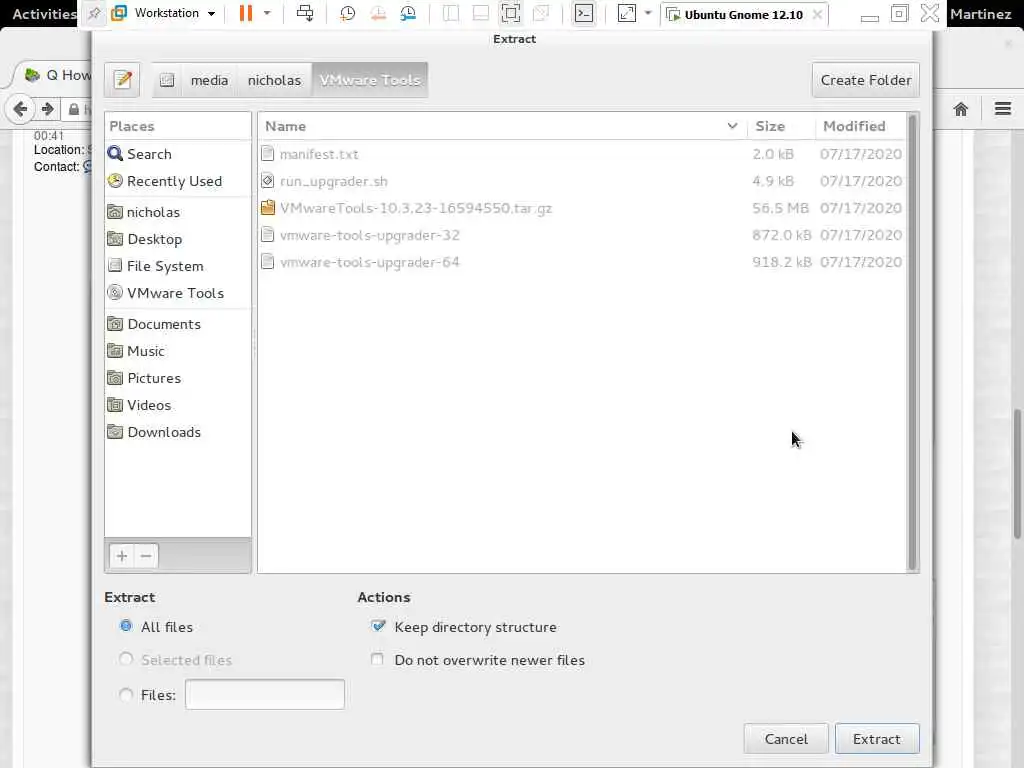Remove bookmark with the minus button
Image resolution: width=1024 pixels, height=768 pixels.
pos(146,556)
